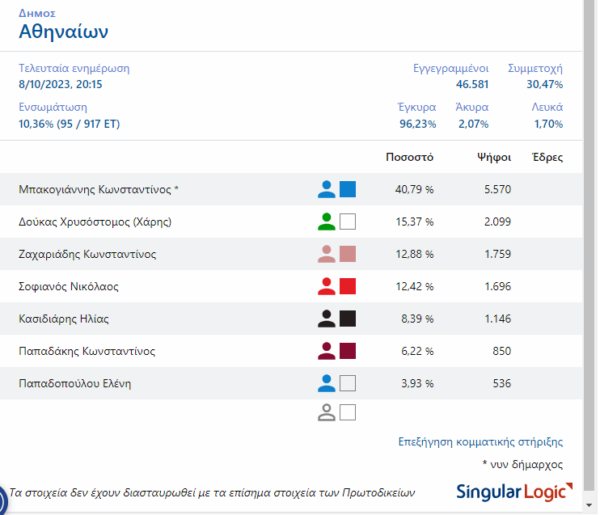This screenshot has height=515, width=600.
Task: Click the maroon person icon beside Παπαδάκης Κωνσταντίνος
Action: tap(326, 351)
